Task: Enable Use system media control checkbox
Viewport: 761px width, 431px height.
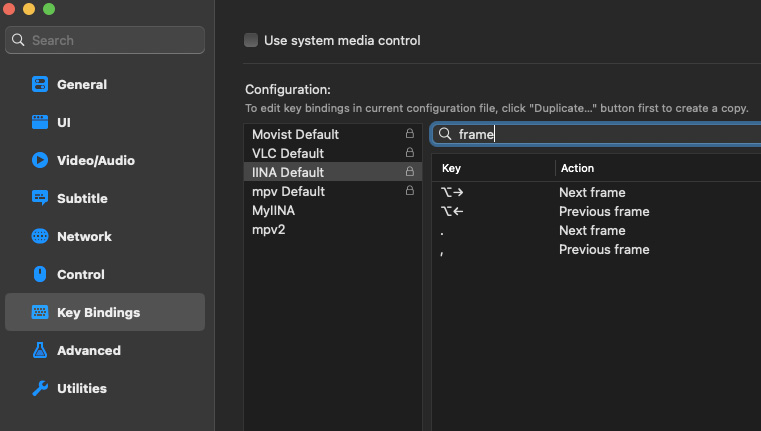Action: coord(251,41)
